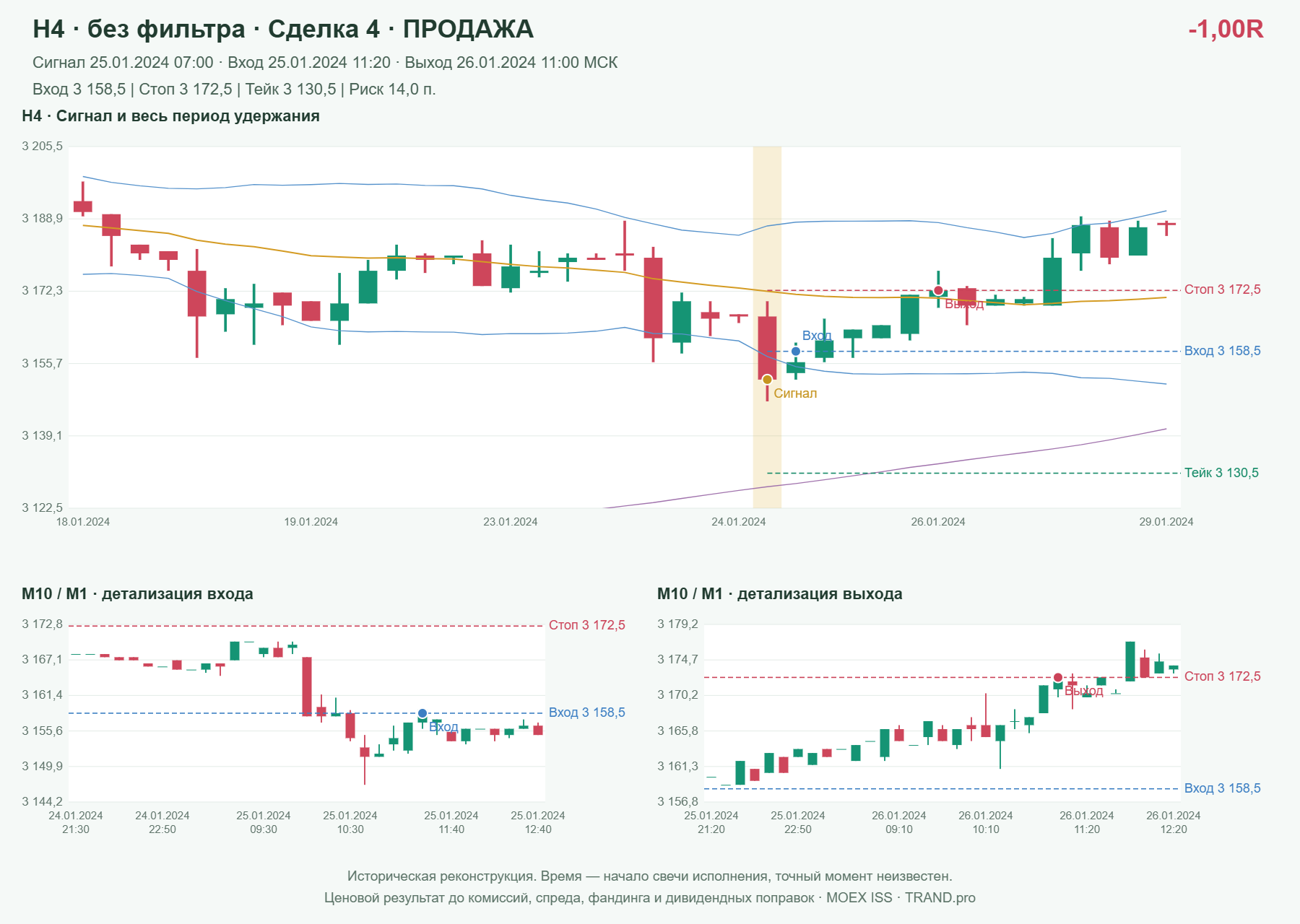
Task: Click '26.01.2024 11:20' tick in exit detail chart
Action: click(1087, 822)
